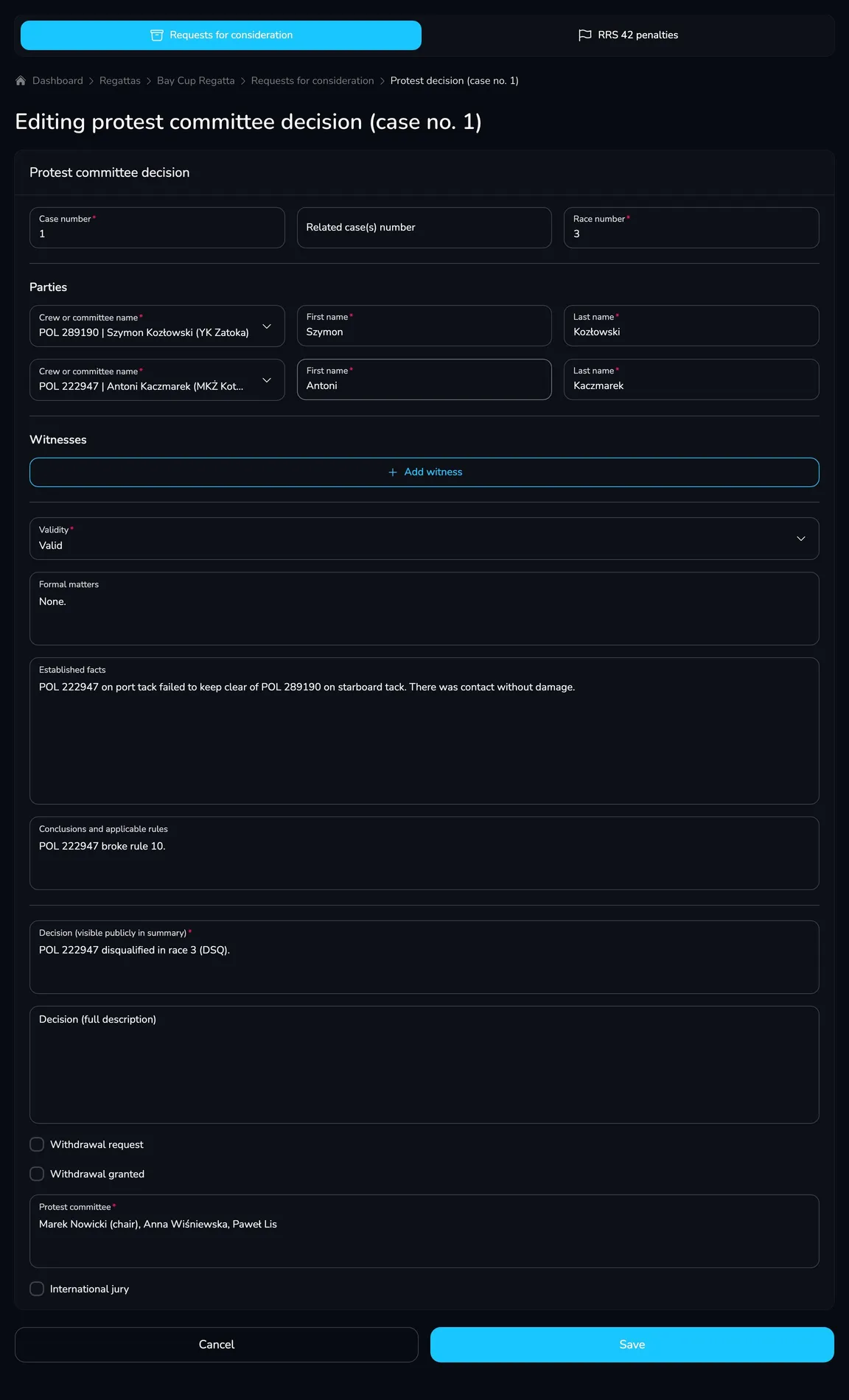
Task: Click the Cancel button
Action: pos(217,1345)
